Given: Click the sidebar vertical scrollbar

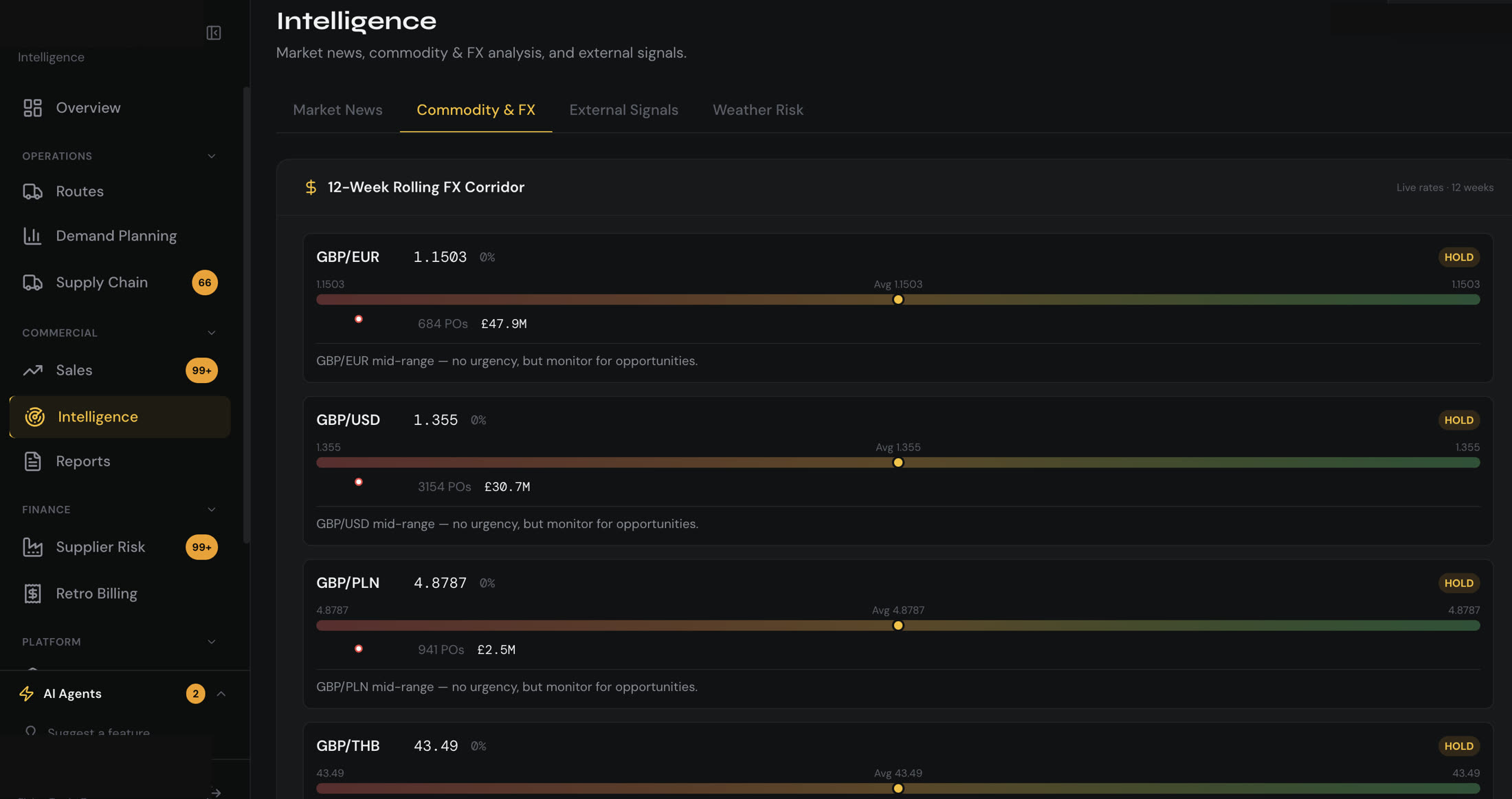Looking at the screenshot, I should [x=246, y=315].
